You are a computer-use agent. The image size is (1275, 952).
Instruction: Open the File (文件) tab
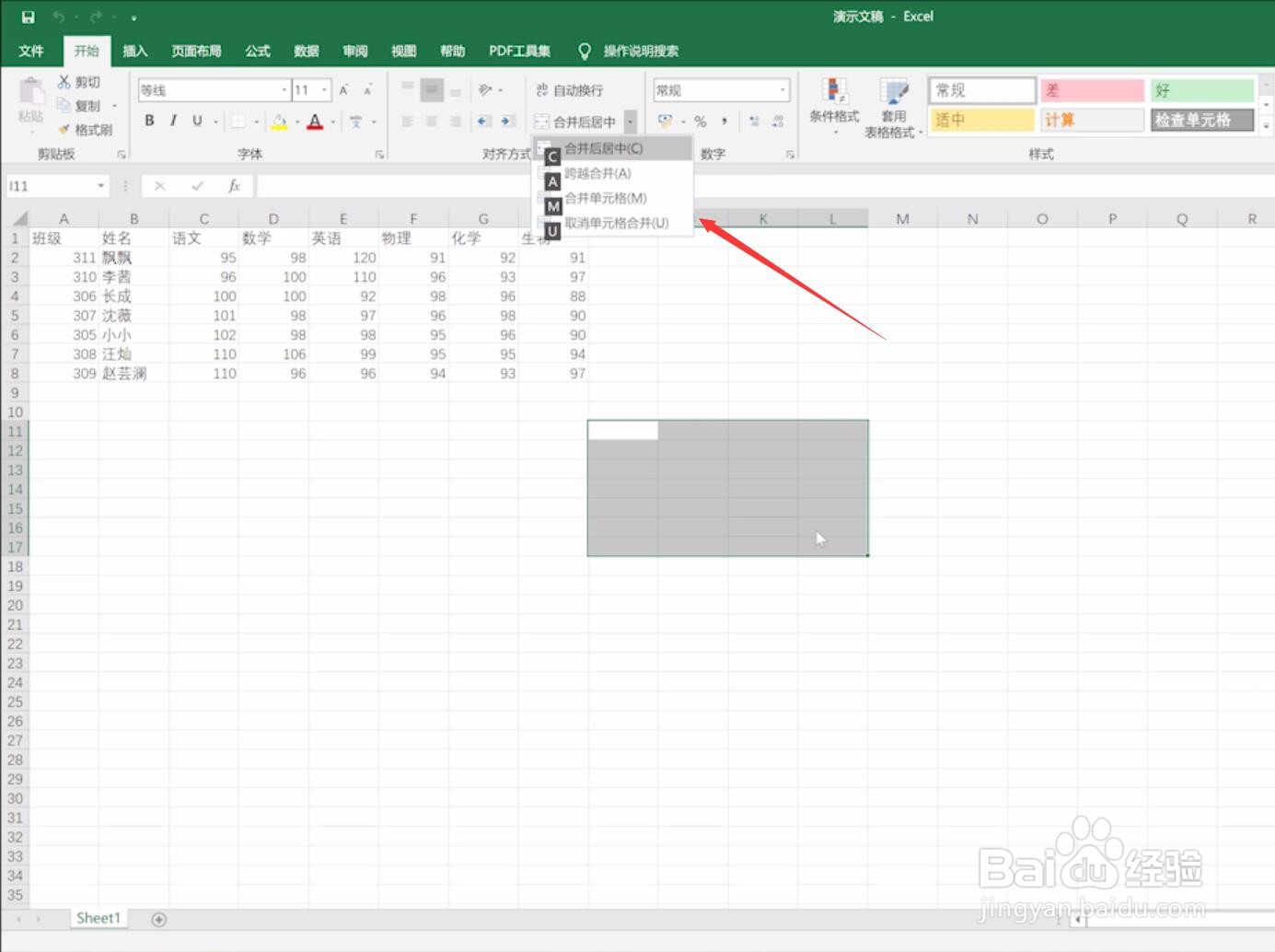coord(31,51)
